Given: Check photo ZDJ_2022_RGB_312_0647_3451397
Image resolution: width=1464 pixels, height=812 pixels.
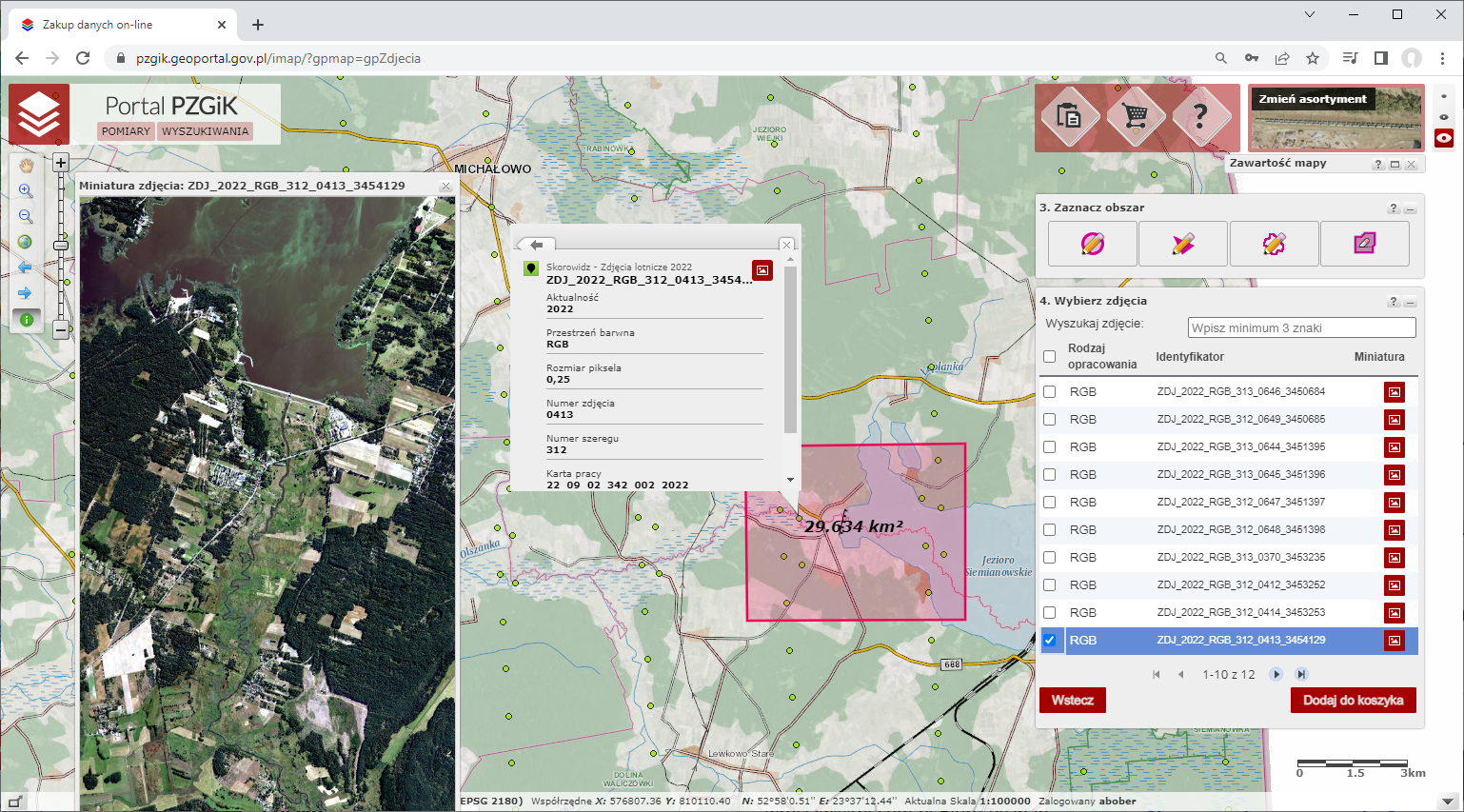Looking at the screenshot, I should click(x=1049, y=503).
